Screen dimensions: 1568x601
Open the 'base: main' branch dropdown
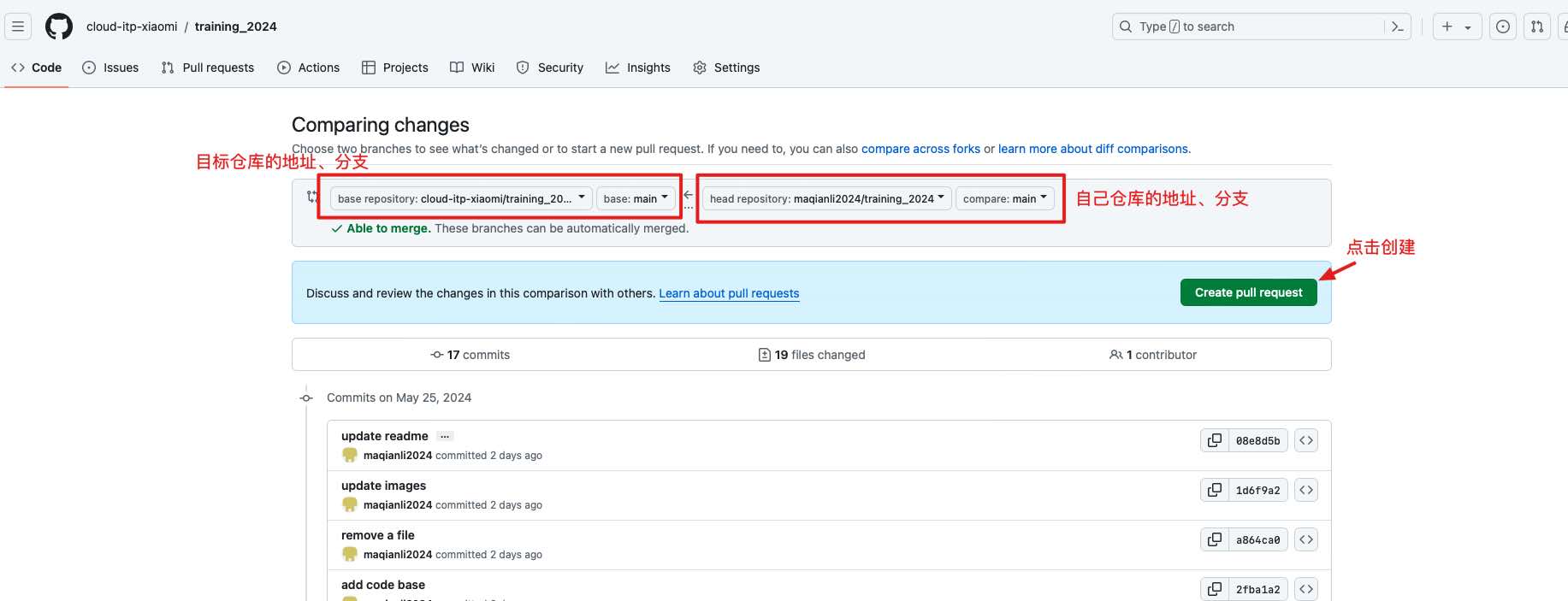click(x=636, y=198)
